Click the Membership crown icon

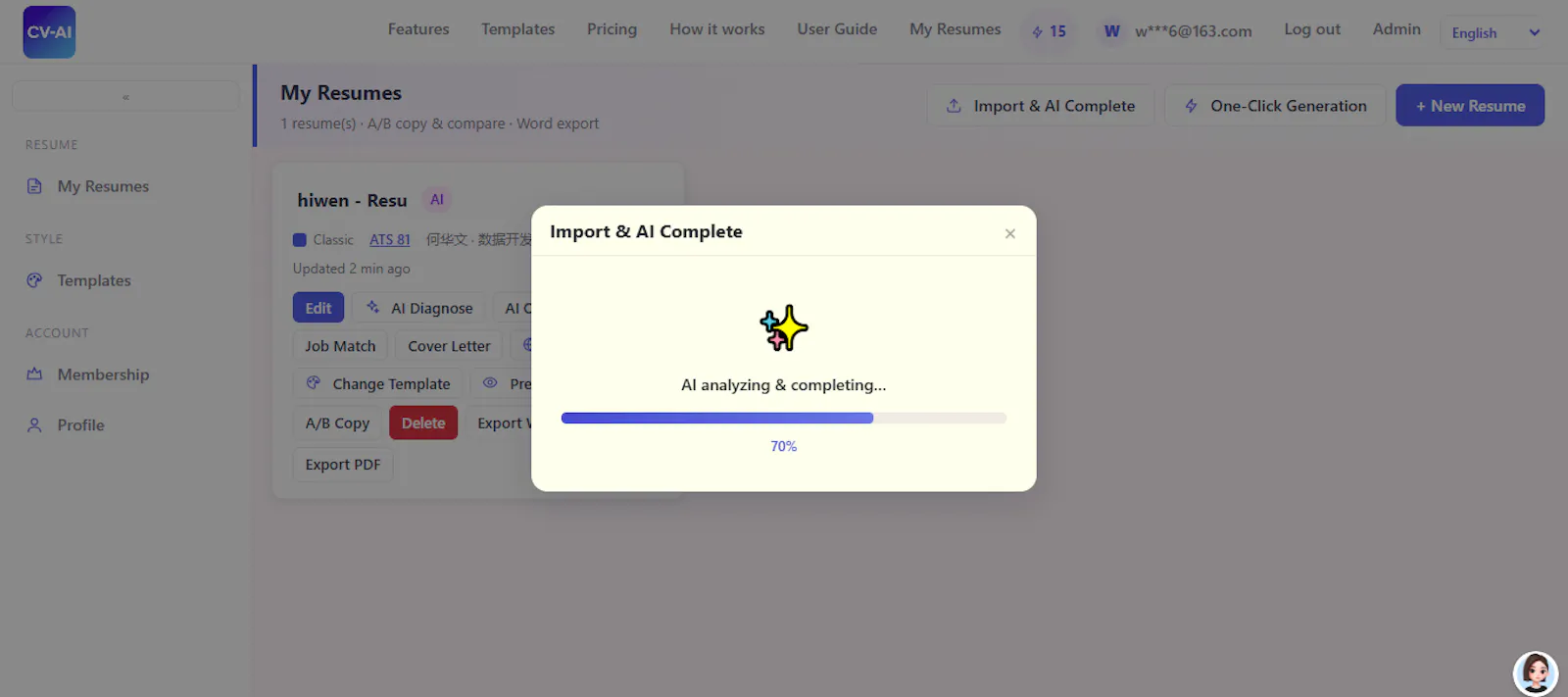pos(34,374)
